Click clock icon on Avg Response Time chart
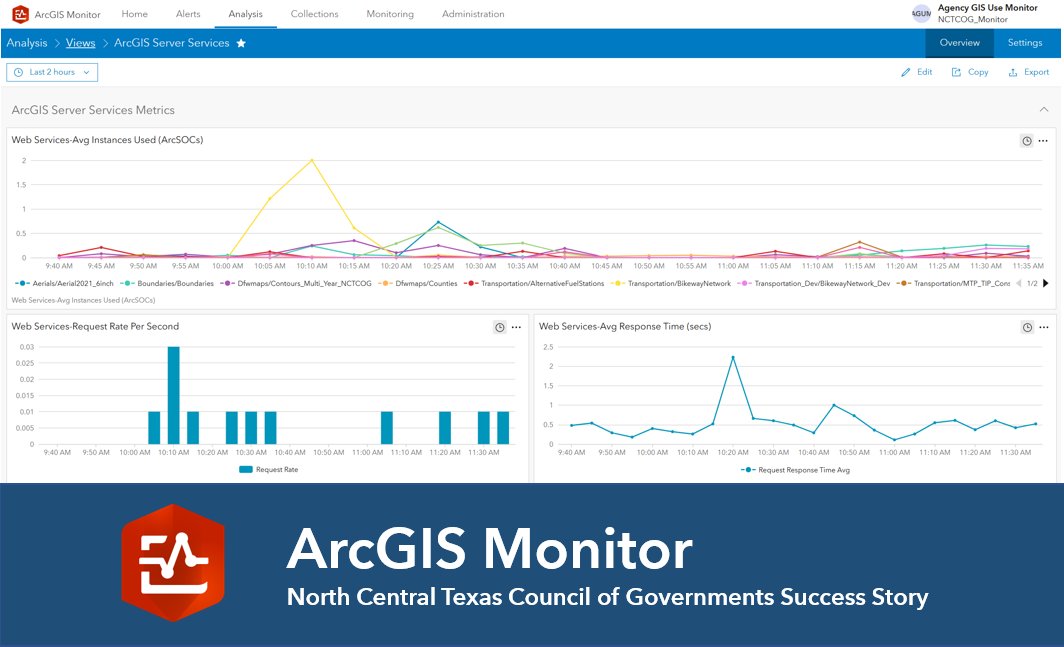Viewport: 1064px width, 647px height. click(x=1027, y=327)
